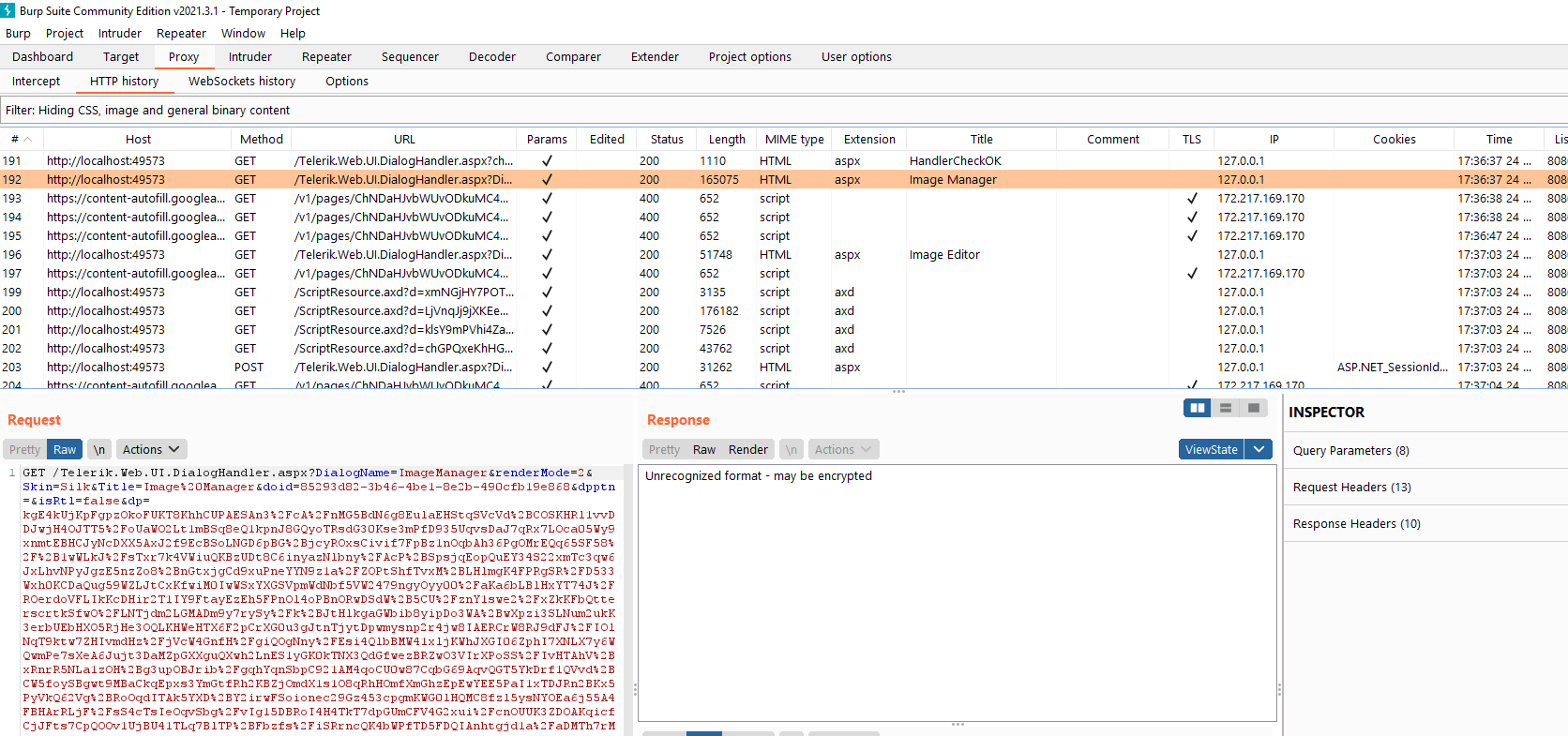1568x736 pixels.
Task: Expand Query Parameters (8) in Inspector
Action: click(x=1350, y=450)
